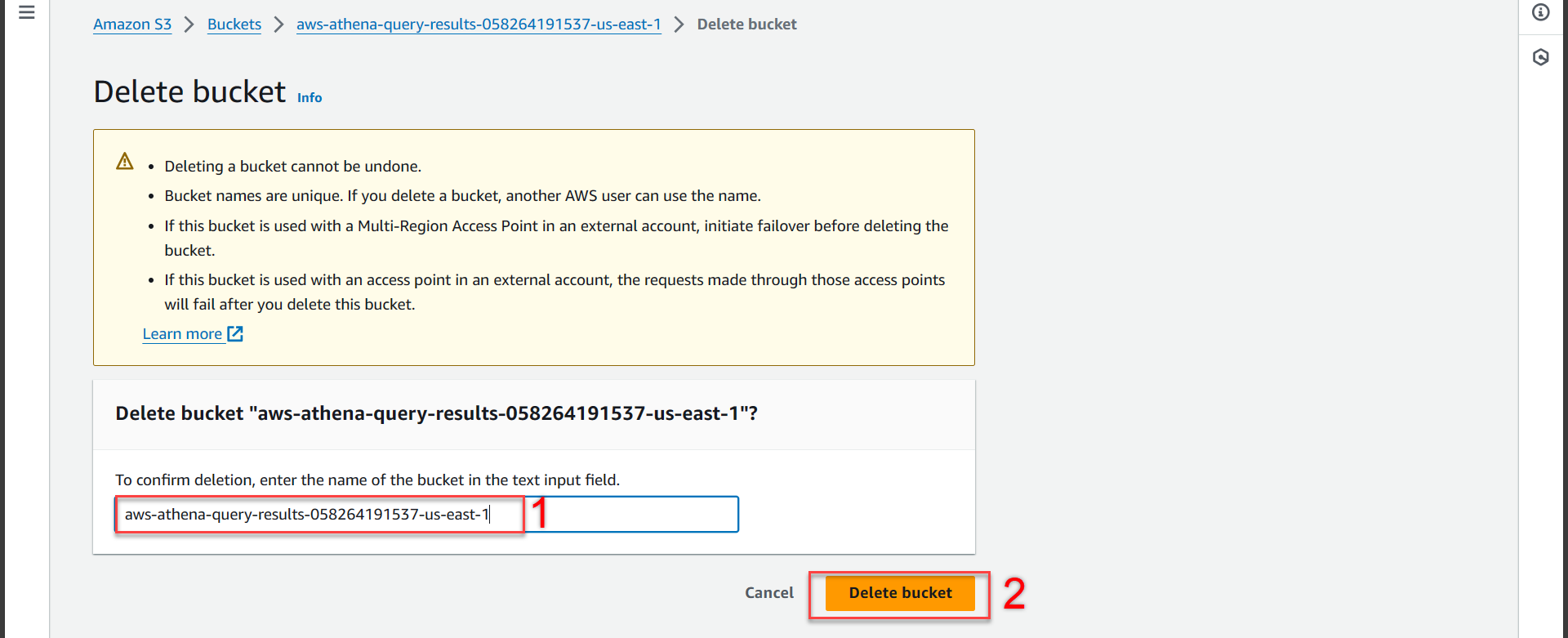Click the external link icon beside Learn more

coord(235,333)
